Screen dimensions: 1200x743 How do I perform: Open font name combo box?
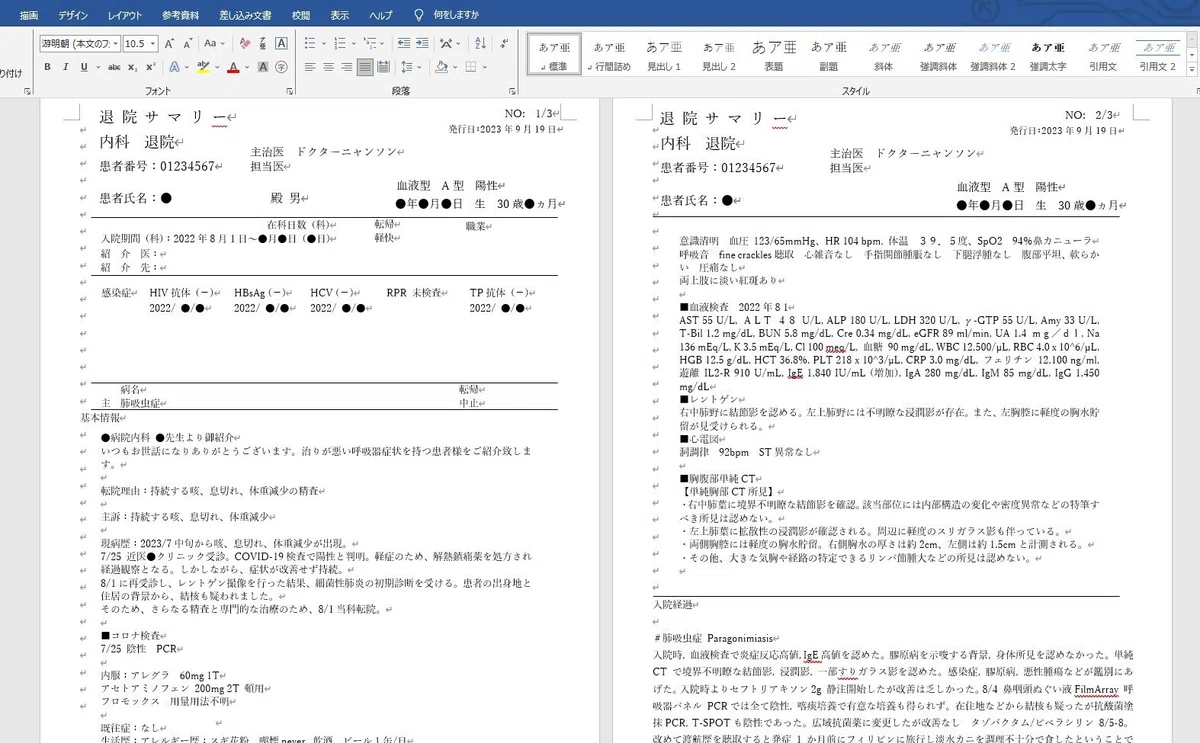click(79, 44)
